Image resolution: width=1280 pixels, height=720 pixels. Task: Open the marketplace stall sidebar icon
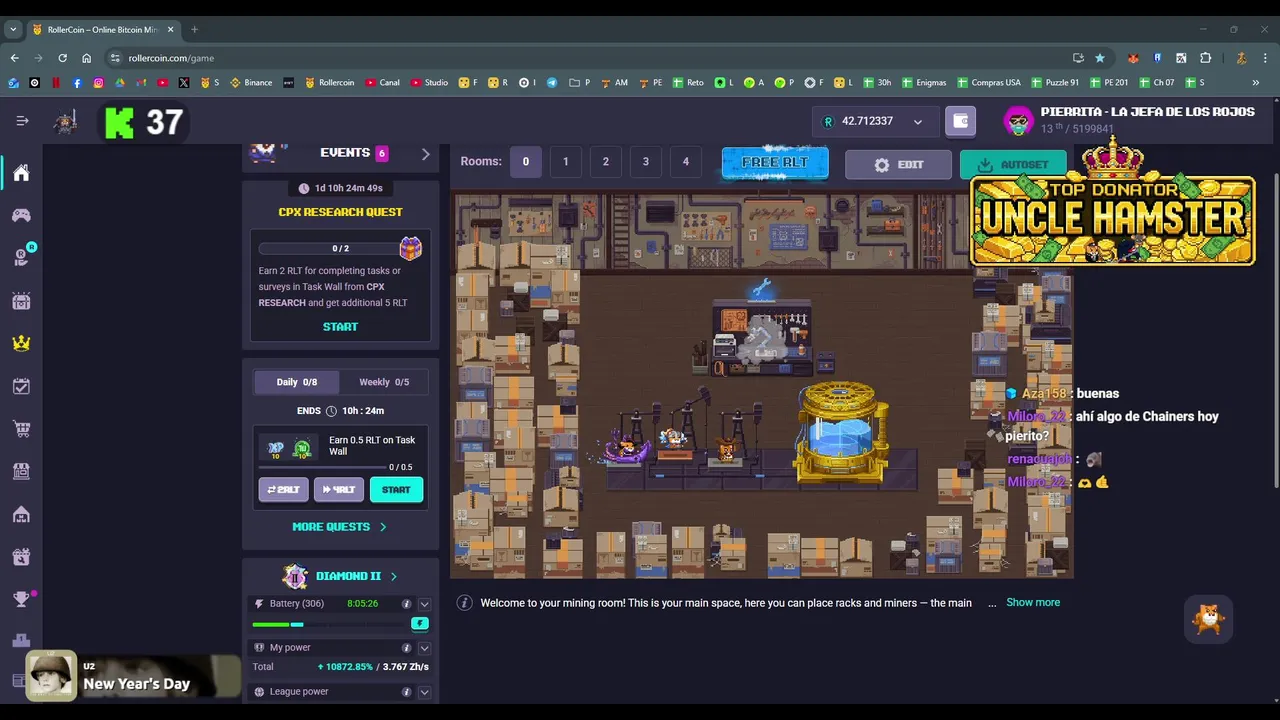pos(21,471)
